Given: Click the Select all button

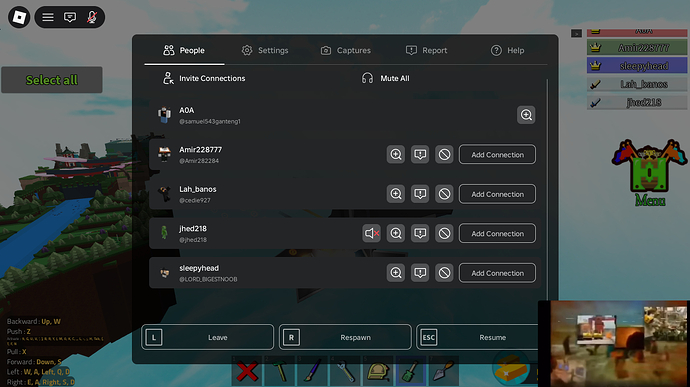Looking at the screenshot, I should click(52, 80).
